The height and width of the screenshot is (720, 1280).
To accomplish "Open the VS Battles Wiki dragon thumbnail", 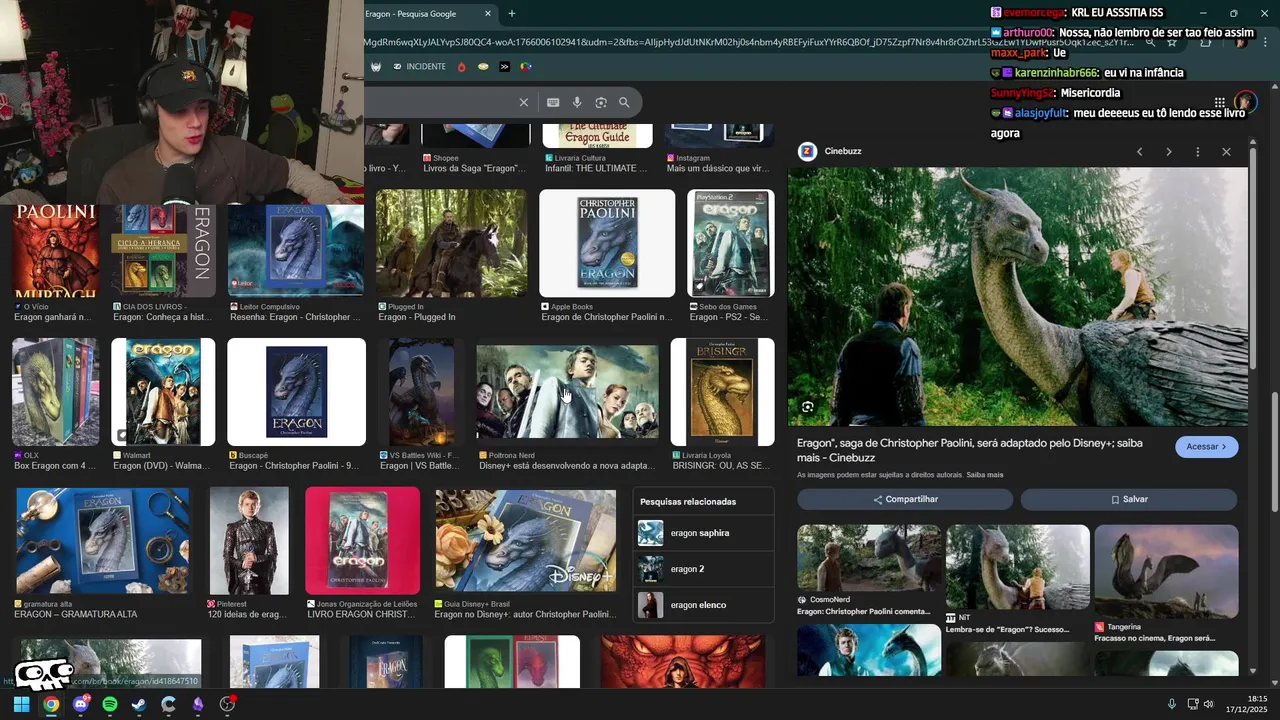I will pos(421,392).
